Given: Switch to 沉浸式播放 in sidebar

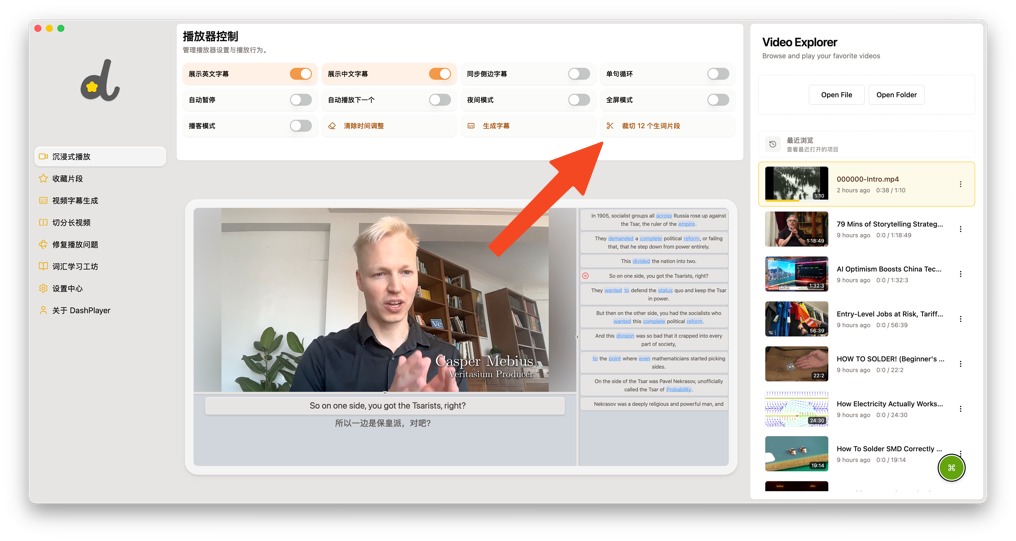Looking at the screenshot, I should [x=100, y=157].
